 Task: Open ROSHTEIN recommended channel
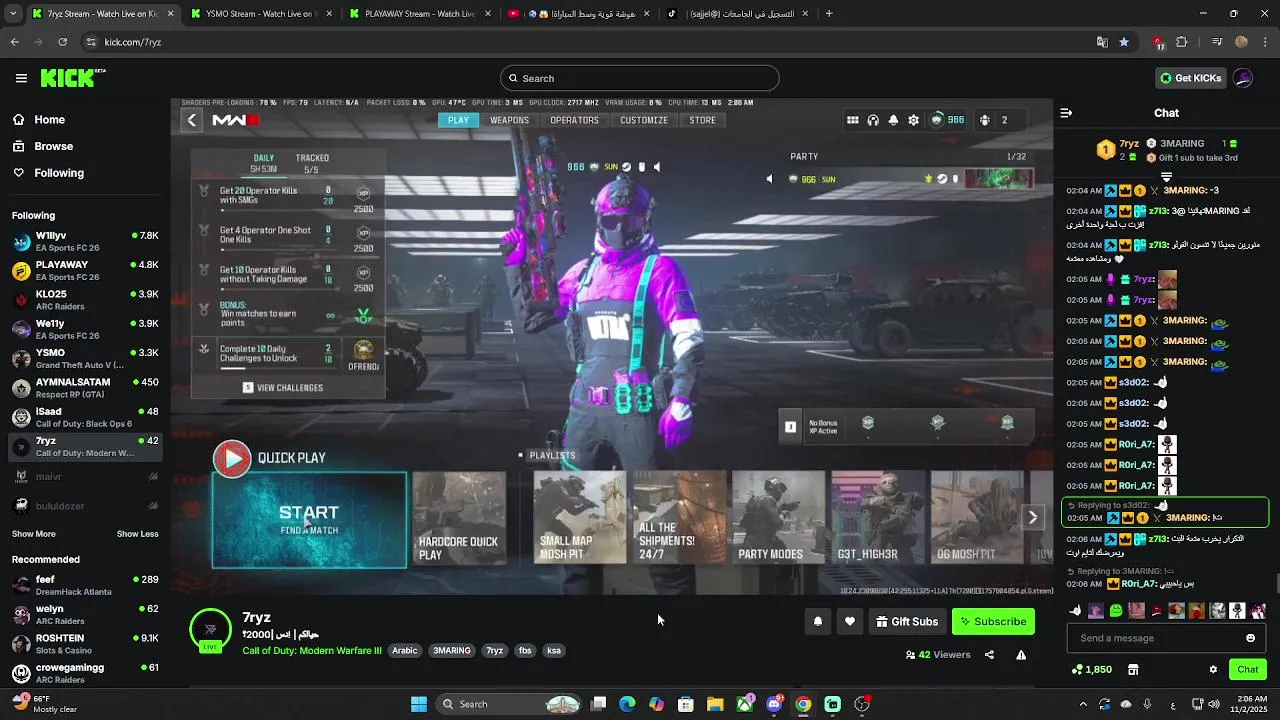click(85, 643)
